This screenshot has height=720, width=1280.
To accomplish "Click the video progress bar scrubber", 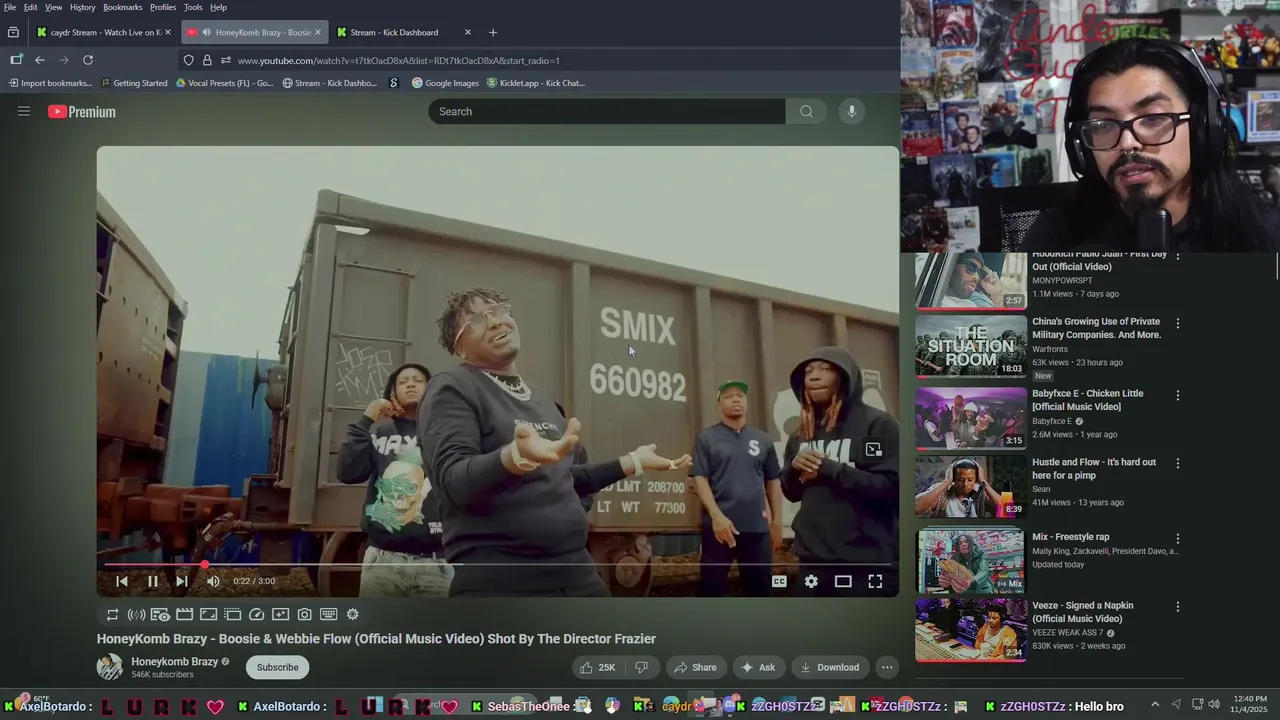I will pos(204,565).
